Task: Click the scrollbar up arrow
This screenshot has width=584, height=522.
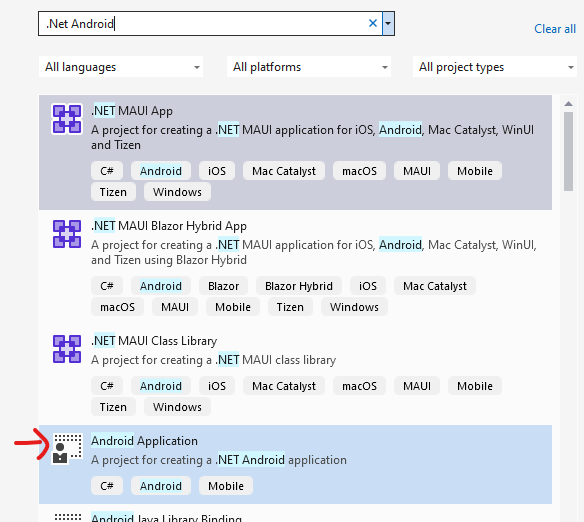Action: (568, 104)
